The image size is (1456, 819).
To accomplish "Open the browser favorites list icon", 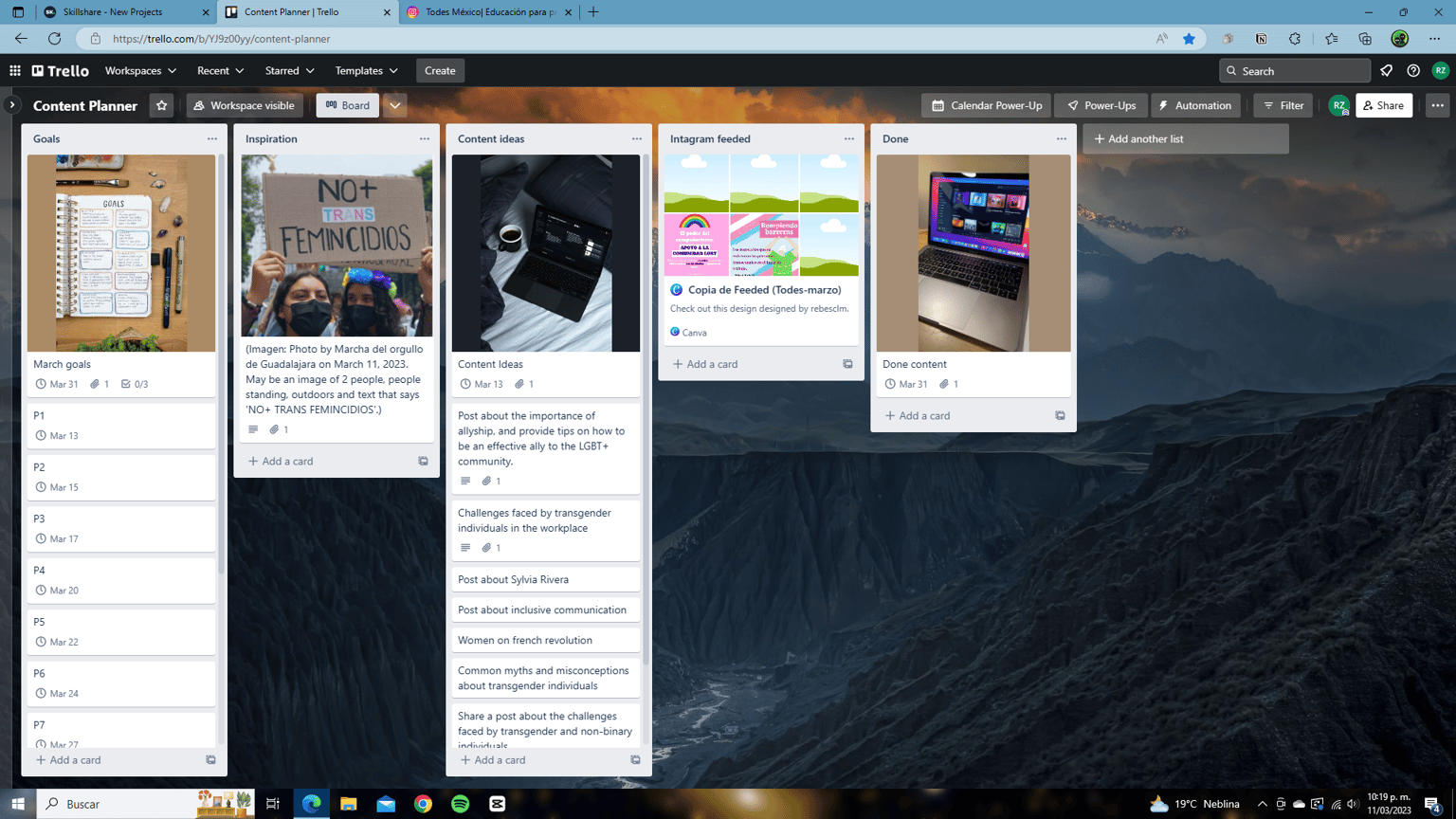I will 1331,39.
